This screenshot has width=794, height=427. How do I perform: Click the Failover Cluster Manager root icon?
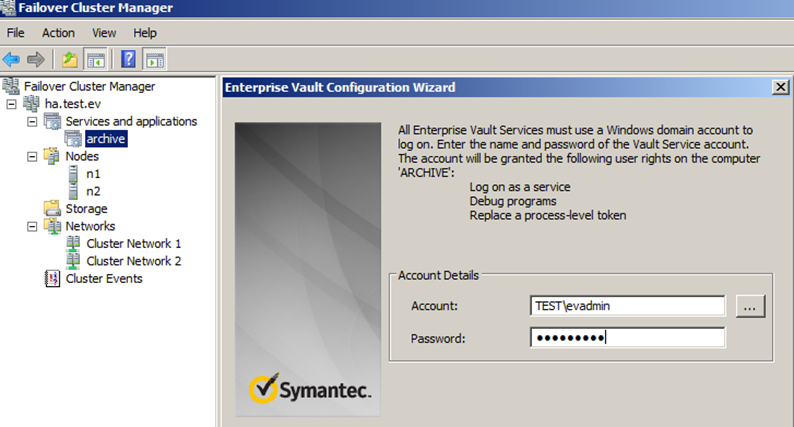pos(11,86)
